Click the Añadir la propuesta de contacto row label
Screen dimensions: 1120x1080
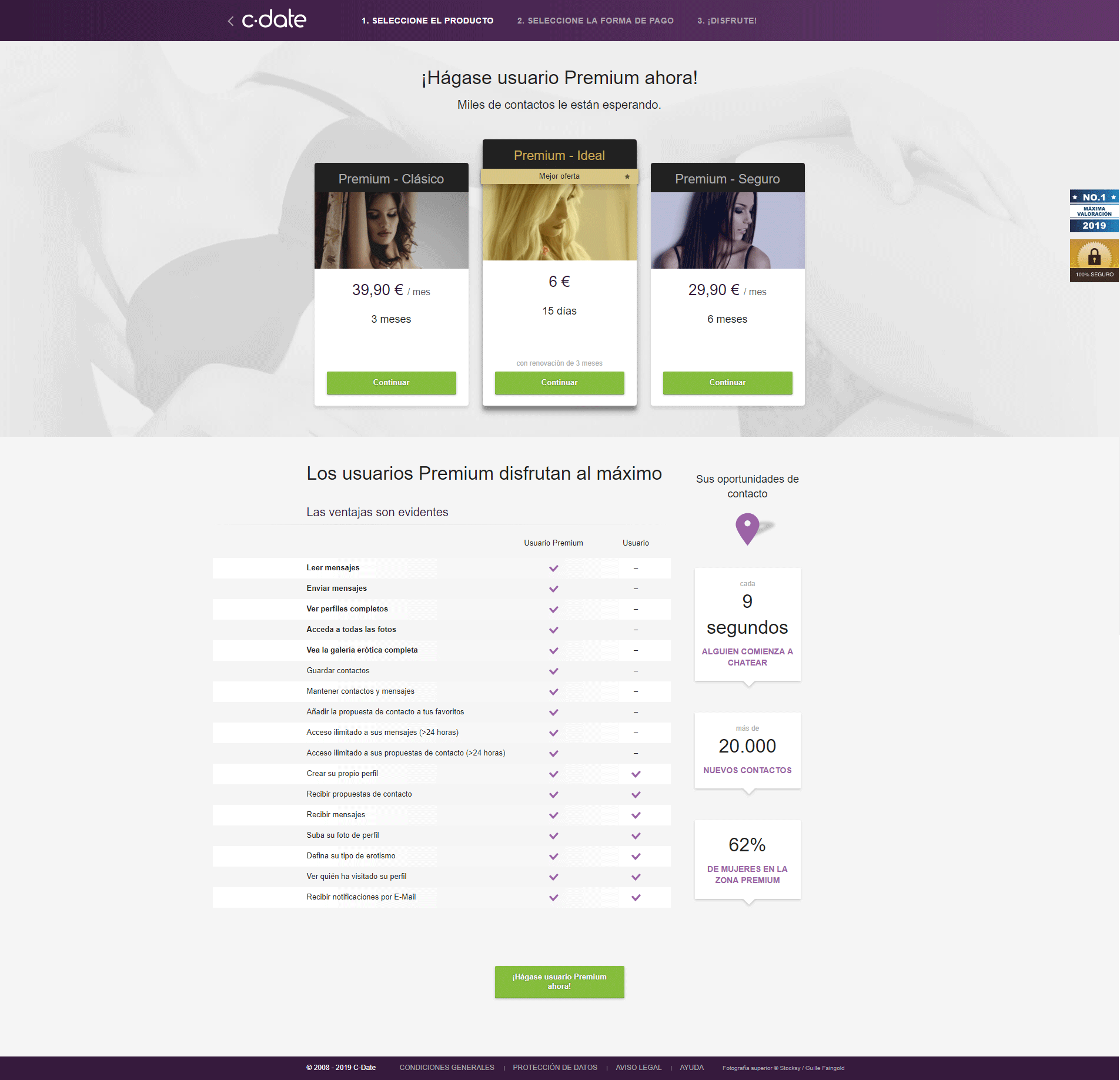point(385,712)
